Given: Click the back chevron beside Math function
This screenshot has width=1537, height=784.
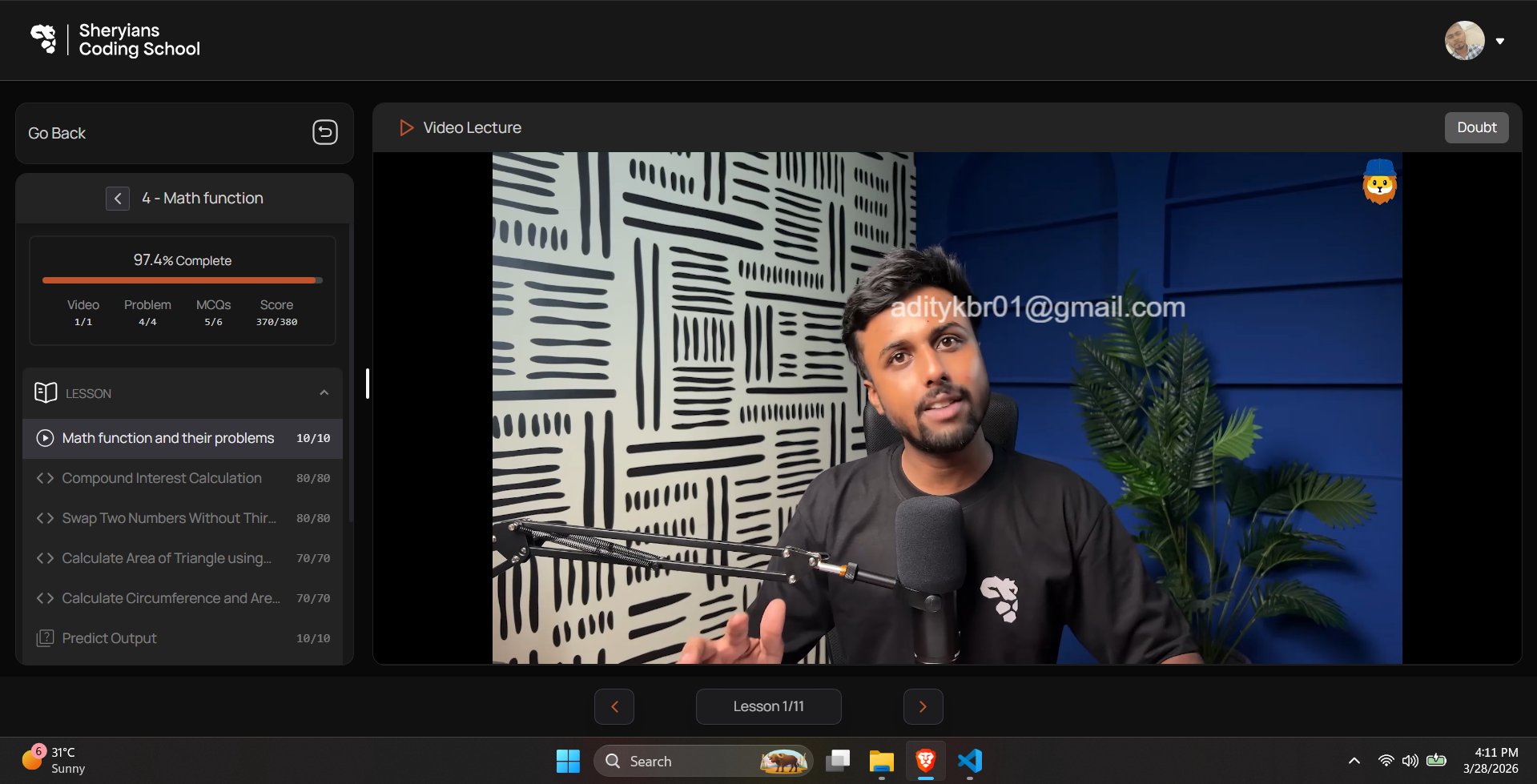Looking at the screenshot, I should pos(118,199).
